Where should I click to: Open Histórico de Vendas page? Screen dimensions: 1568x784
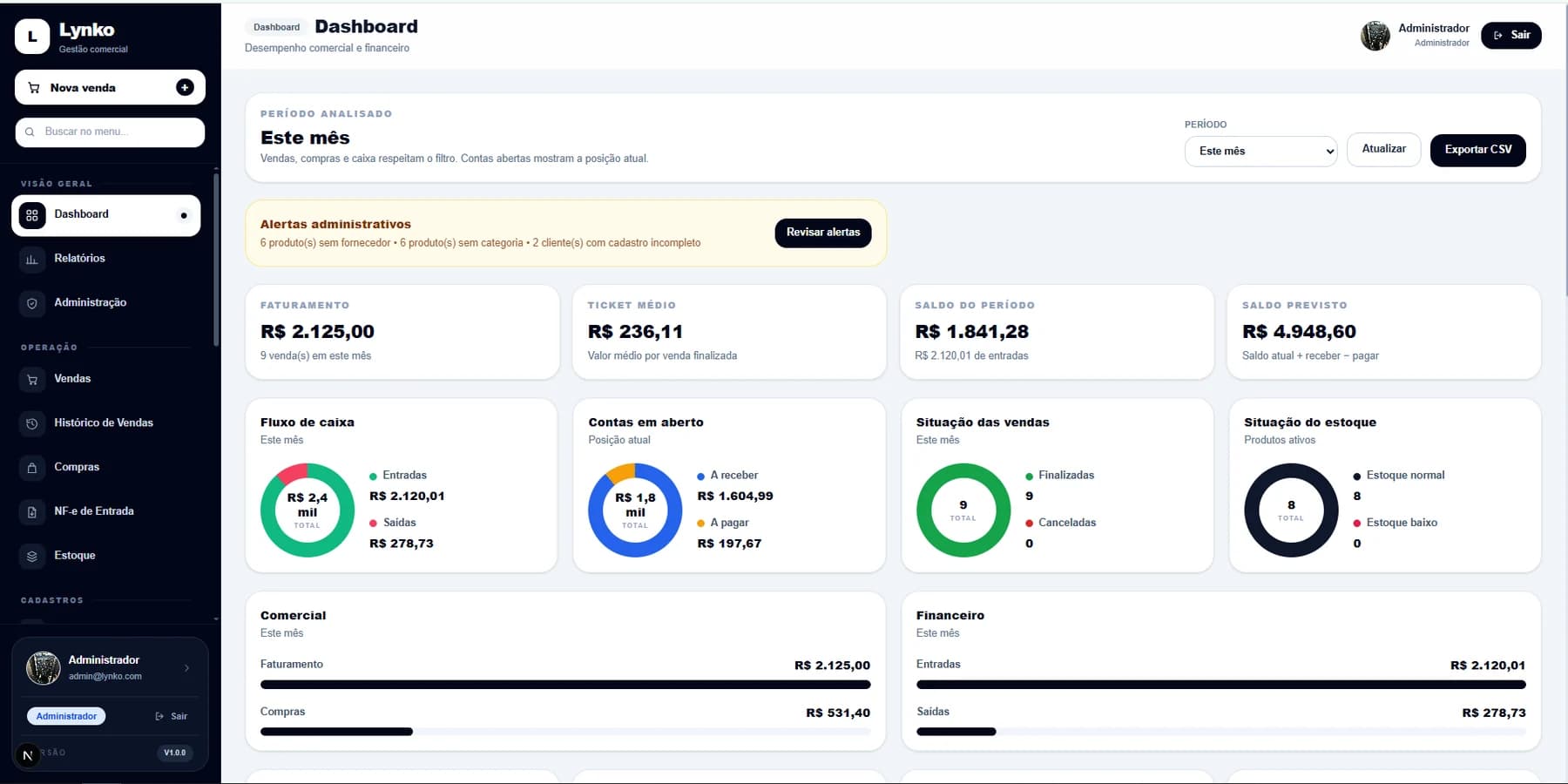point(106,423)
